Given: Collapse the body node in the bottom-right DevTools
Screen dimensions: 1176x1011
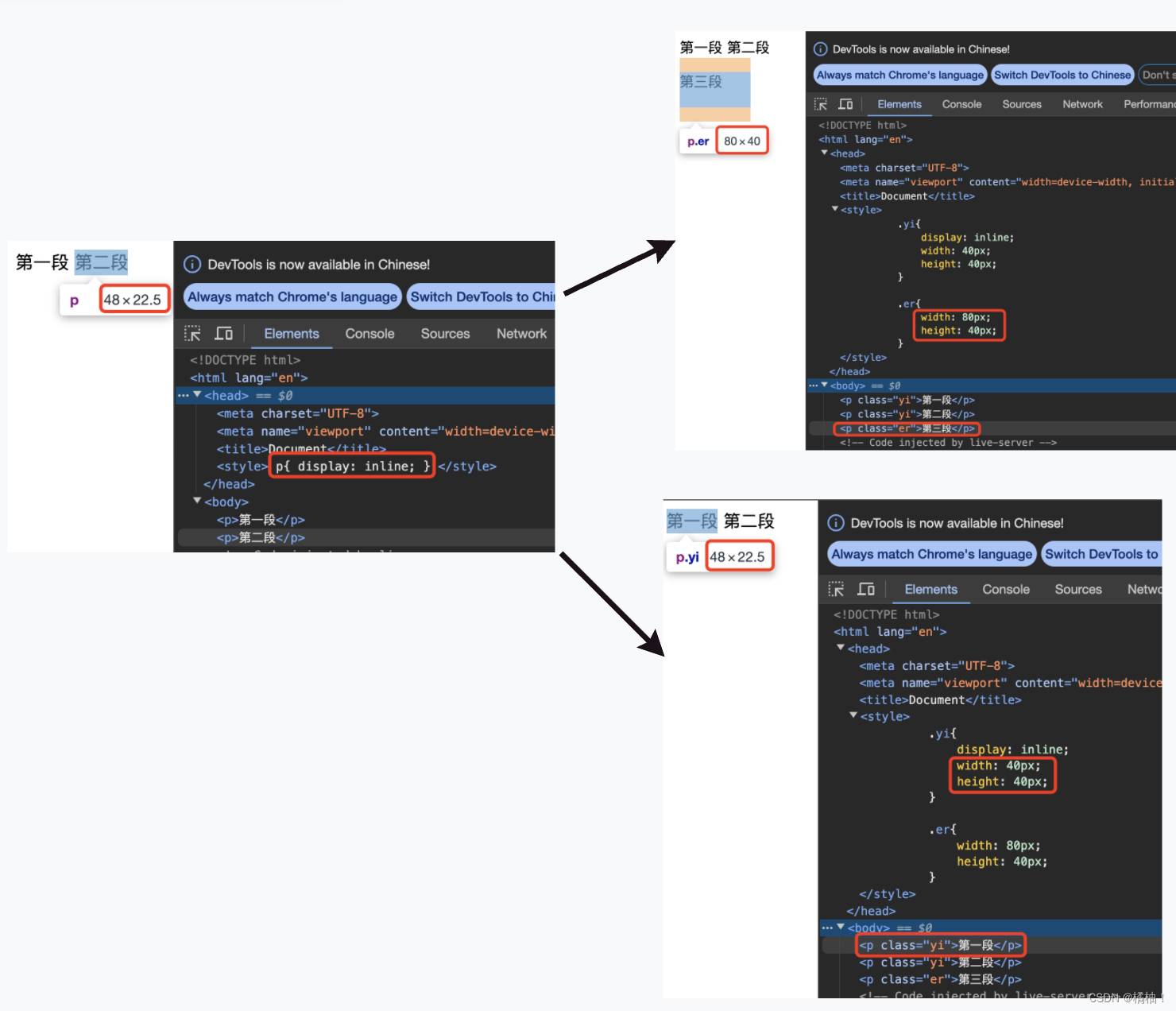Looking at the screenshot, I should tap(841, 927).
